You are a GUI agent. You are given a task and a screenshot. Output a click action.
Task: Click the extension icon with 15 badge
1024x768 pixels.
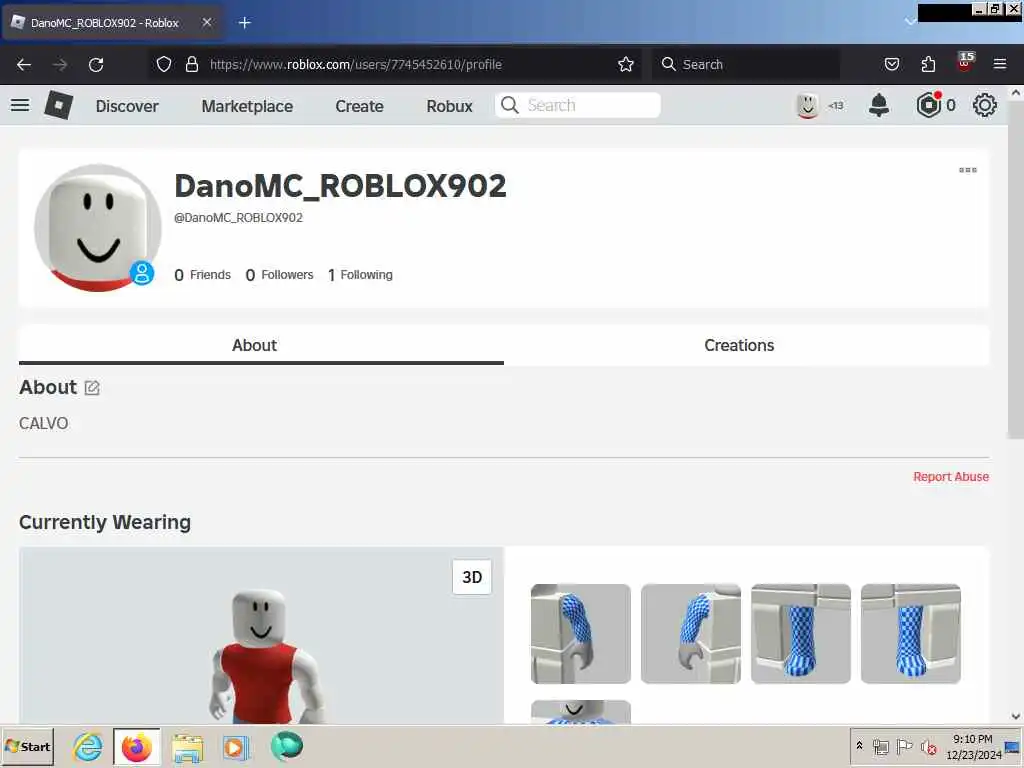pos(965,61)
